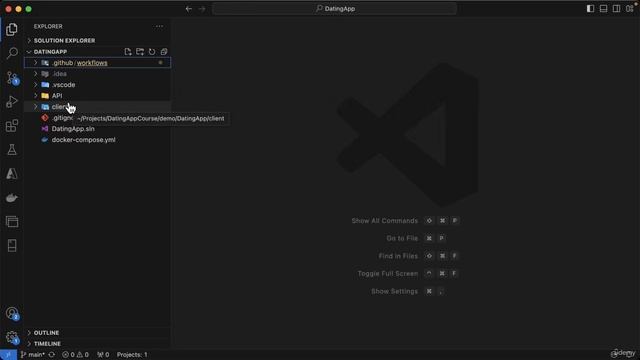Click the ports forwarded 0 indicator
The image size is (640, 360).
tap(103, 355)
